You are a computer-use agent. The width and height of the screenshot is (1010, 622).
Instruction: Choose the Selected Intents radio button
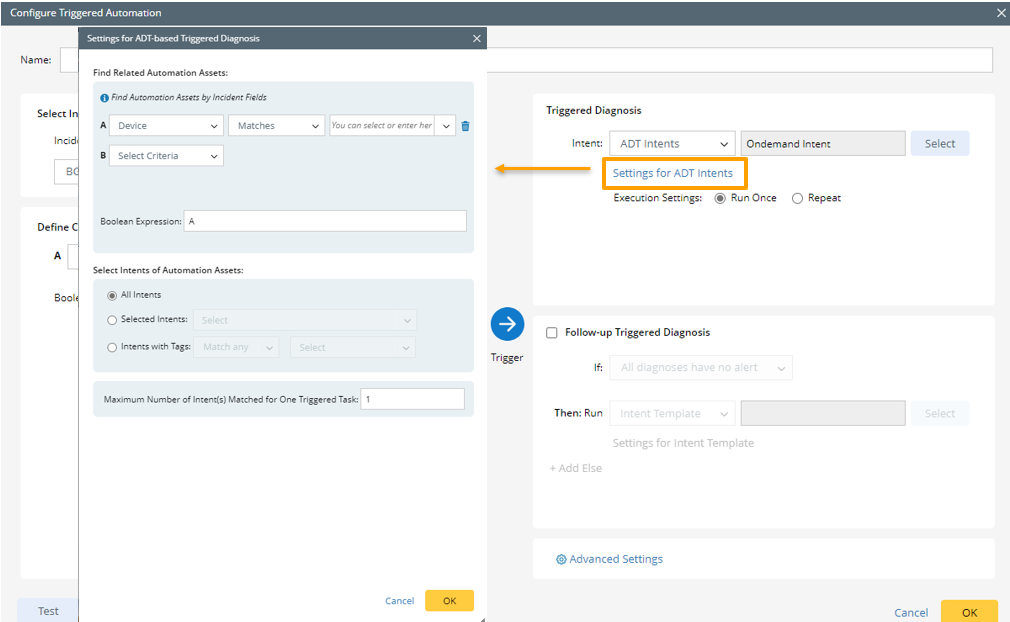pyautogui.click(x=112, y=320)
